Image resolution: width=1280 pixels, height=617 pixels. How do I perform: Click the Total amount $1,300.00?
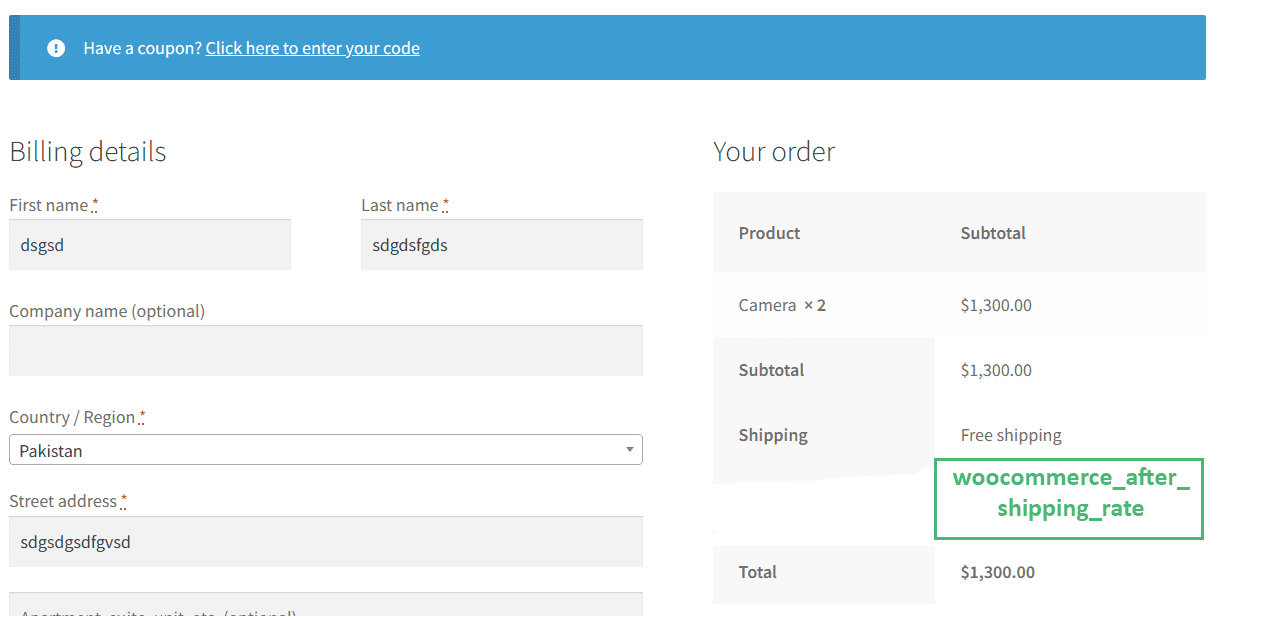tap(997, 572)
